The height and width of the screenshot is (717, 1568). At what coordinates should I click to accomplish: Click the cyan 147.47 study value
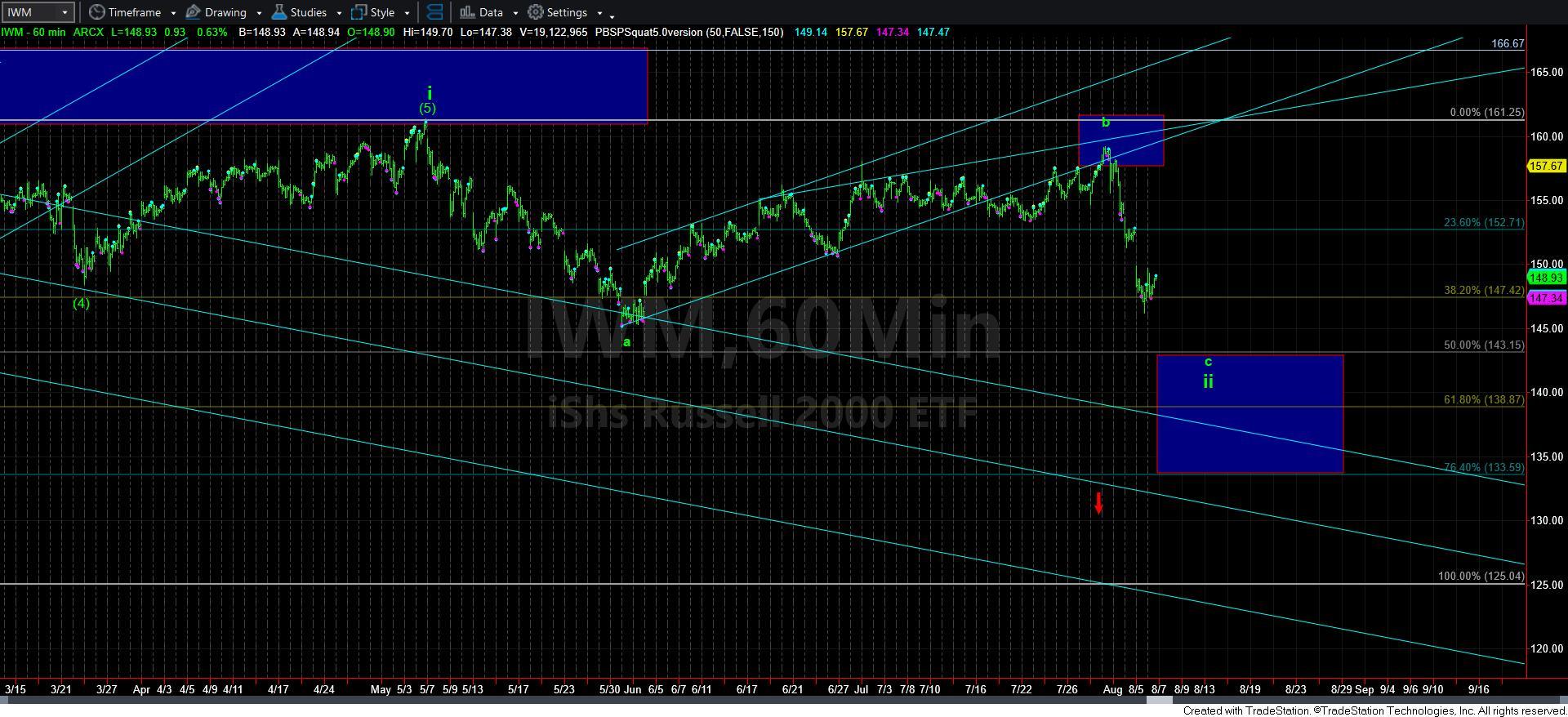click(933, 32)
